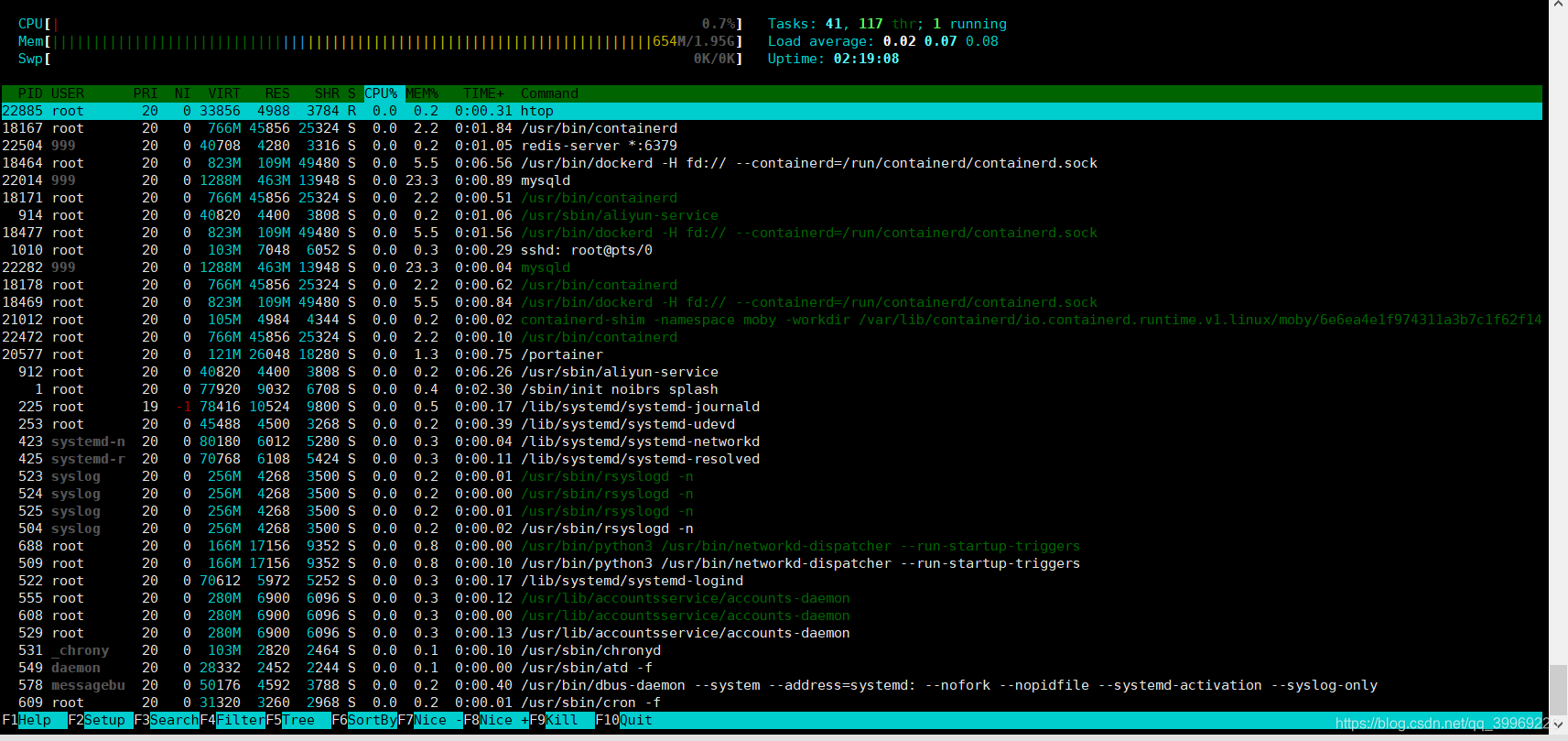Sort by Command column header

[x=549, y=93]
